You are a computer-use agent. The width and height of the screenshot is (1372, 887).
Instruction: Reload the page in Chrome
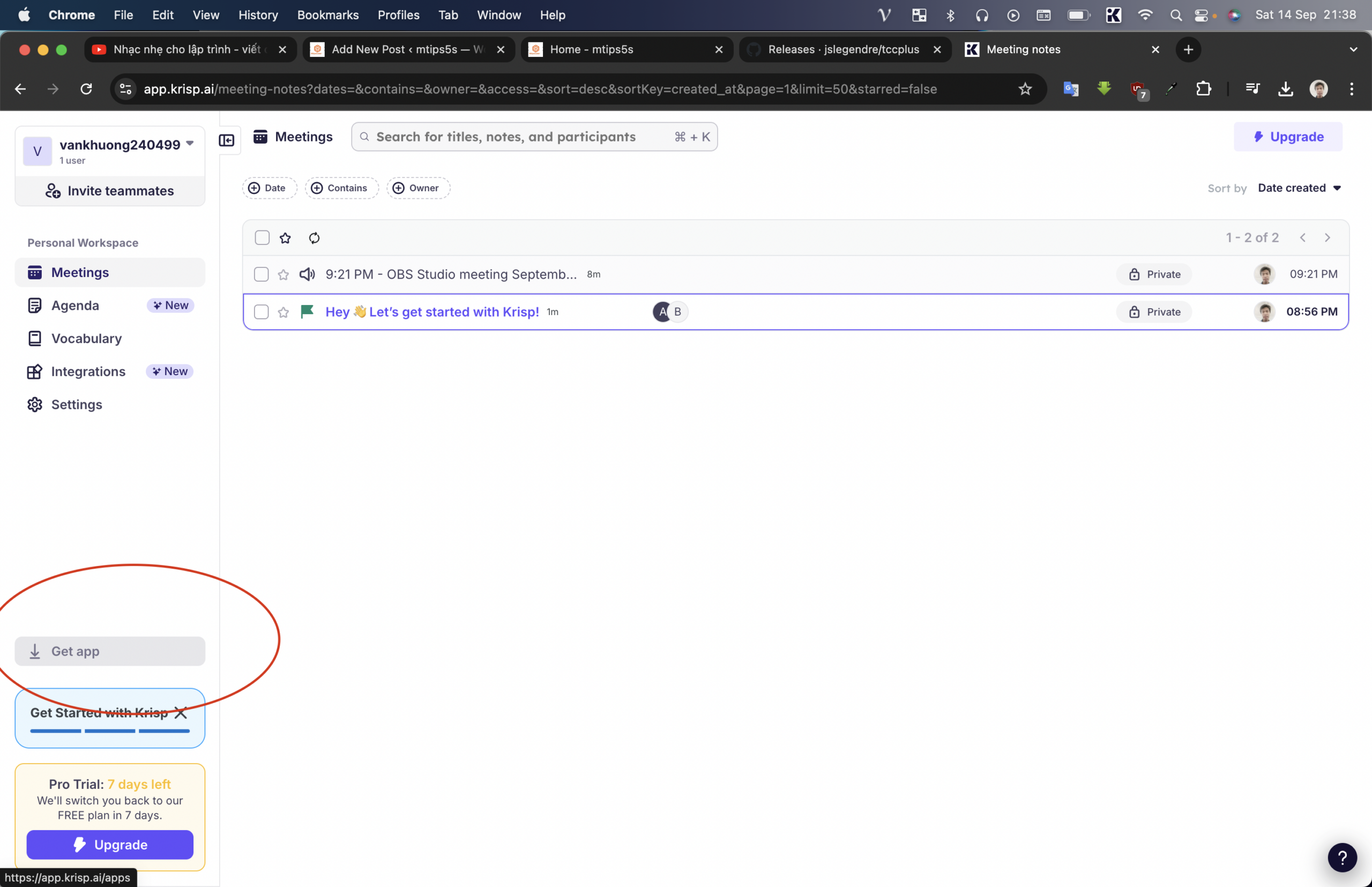click(x=86, y=89)
